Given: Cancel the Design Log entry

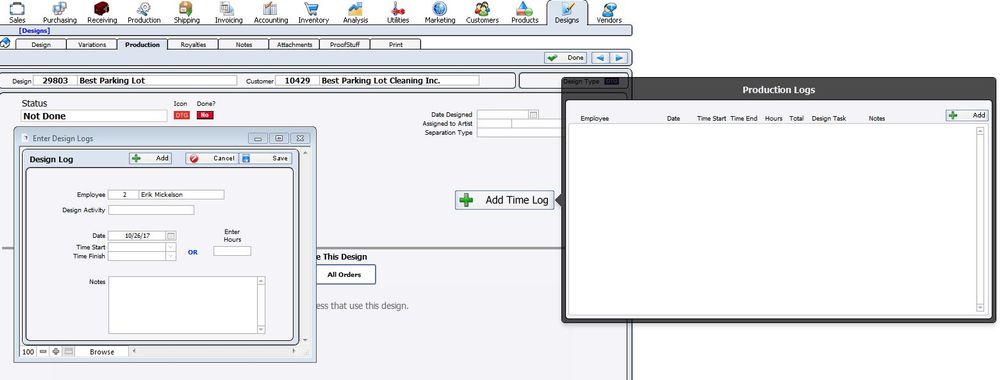Looking at the screenshot, I should (x=212, y=158).
